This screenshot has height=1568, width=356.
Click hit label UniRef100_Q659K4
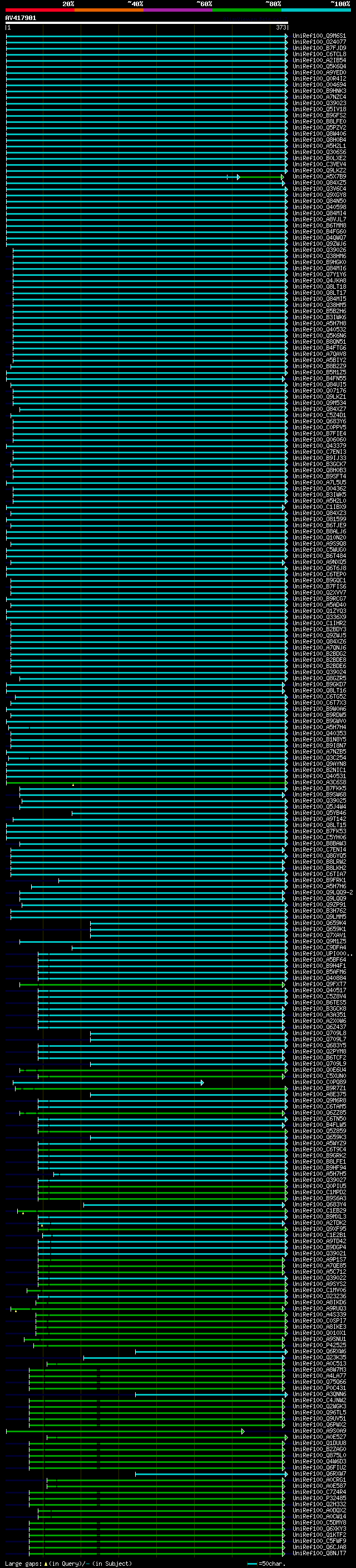(x=319, y=923)
